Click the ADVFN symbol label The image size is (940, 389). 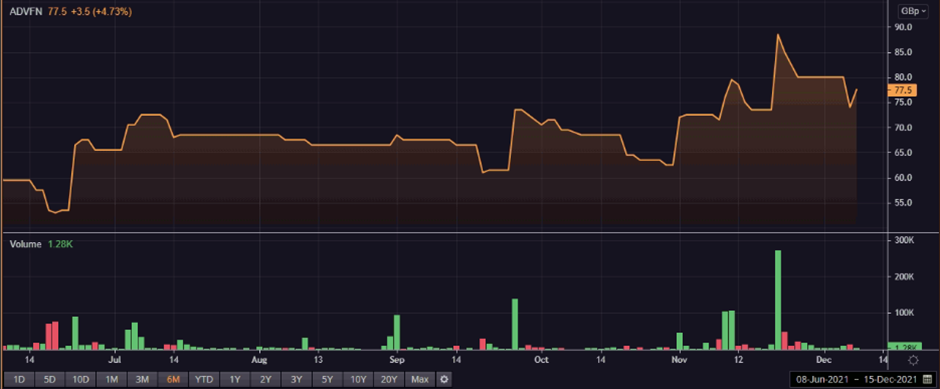click(x=26, y=11)
